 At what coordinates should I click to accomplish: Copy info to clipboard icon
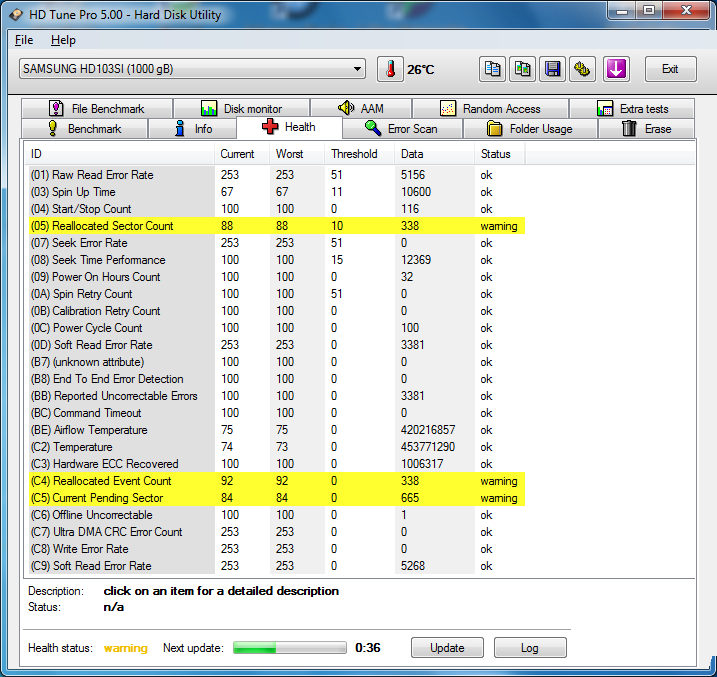point(492,69)
